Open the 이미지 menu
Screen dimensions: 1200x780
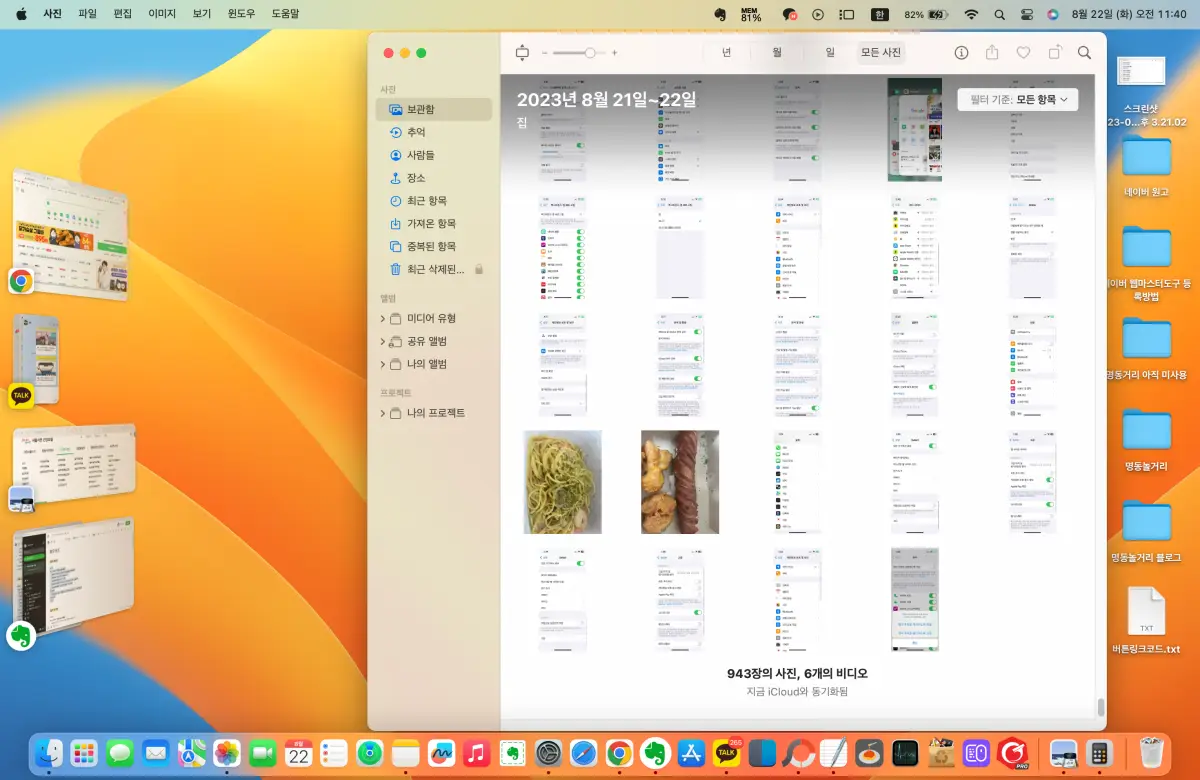162,14
